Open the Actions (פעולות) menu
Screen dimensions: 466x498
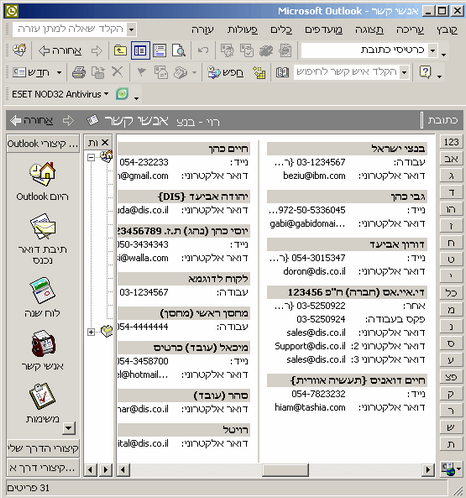click(x=242, y=30)
